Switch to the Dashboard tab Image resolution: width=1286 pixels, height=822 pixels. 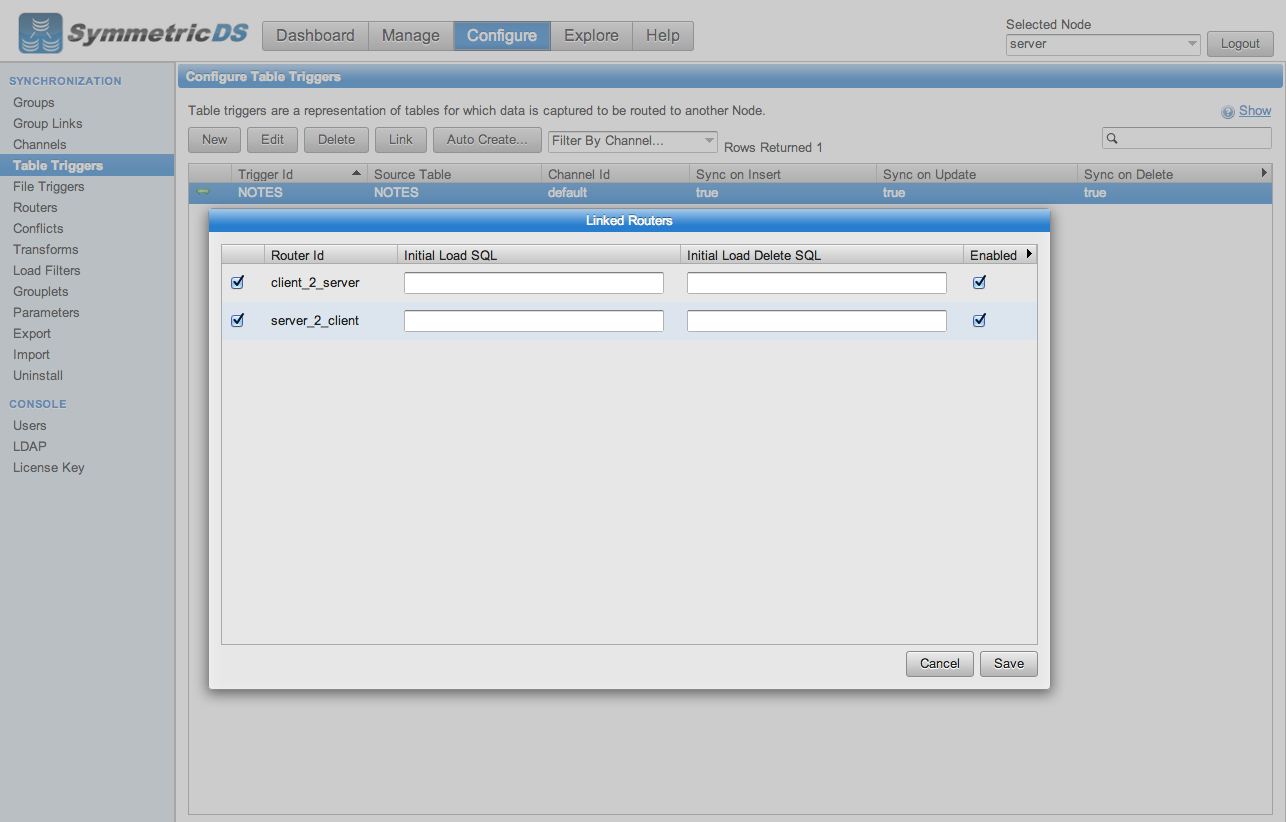[315, 36]
